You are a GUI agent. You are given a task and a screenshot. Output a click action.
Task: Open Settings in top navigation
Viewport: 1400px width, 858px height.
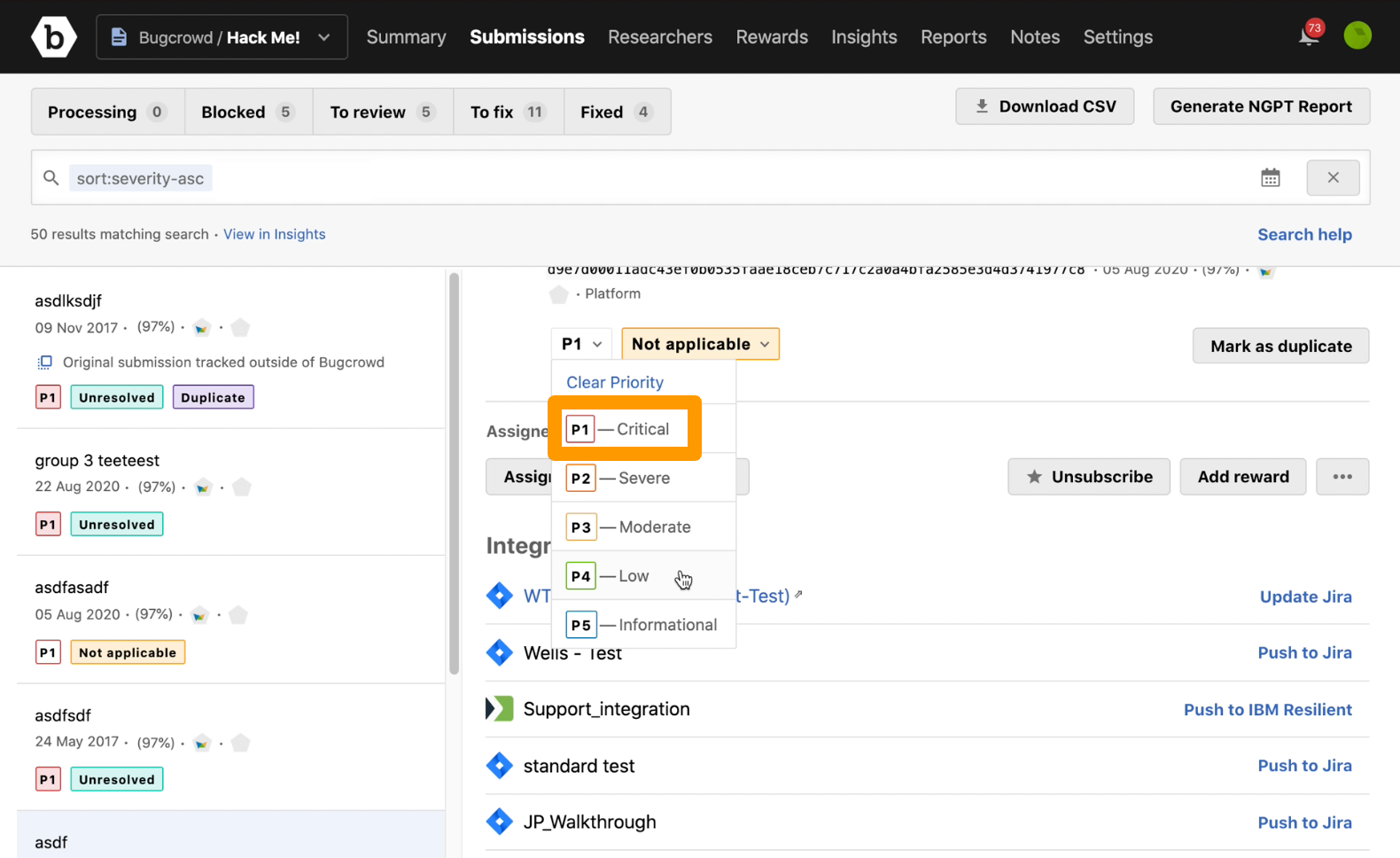point(1118,37)
